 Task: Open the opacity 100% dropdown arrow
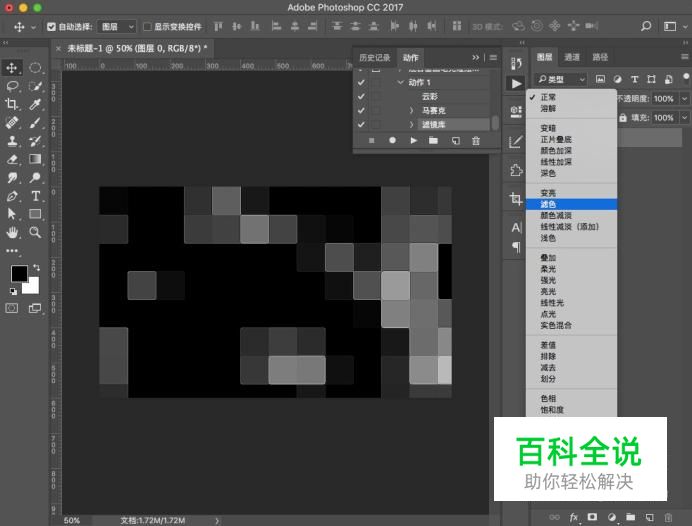point(684,98)
